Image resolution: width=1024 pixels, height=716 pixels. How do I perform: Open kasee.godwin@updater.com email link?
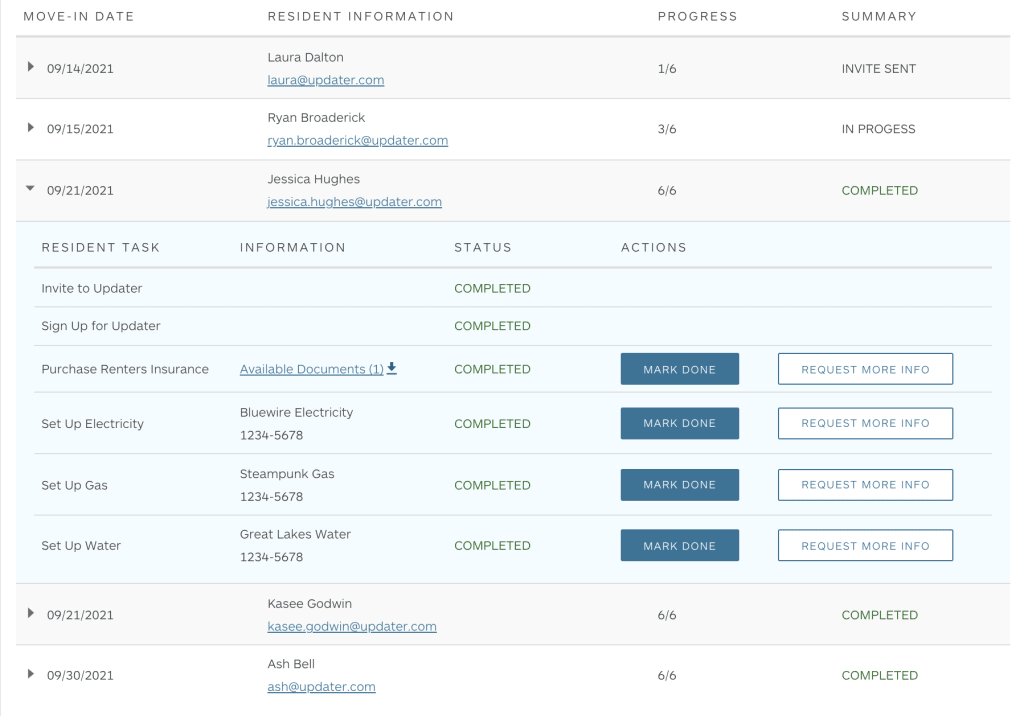tap(351, 626)
